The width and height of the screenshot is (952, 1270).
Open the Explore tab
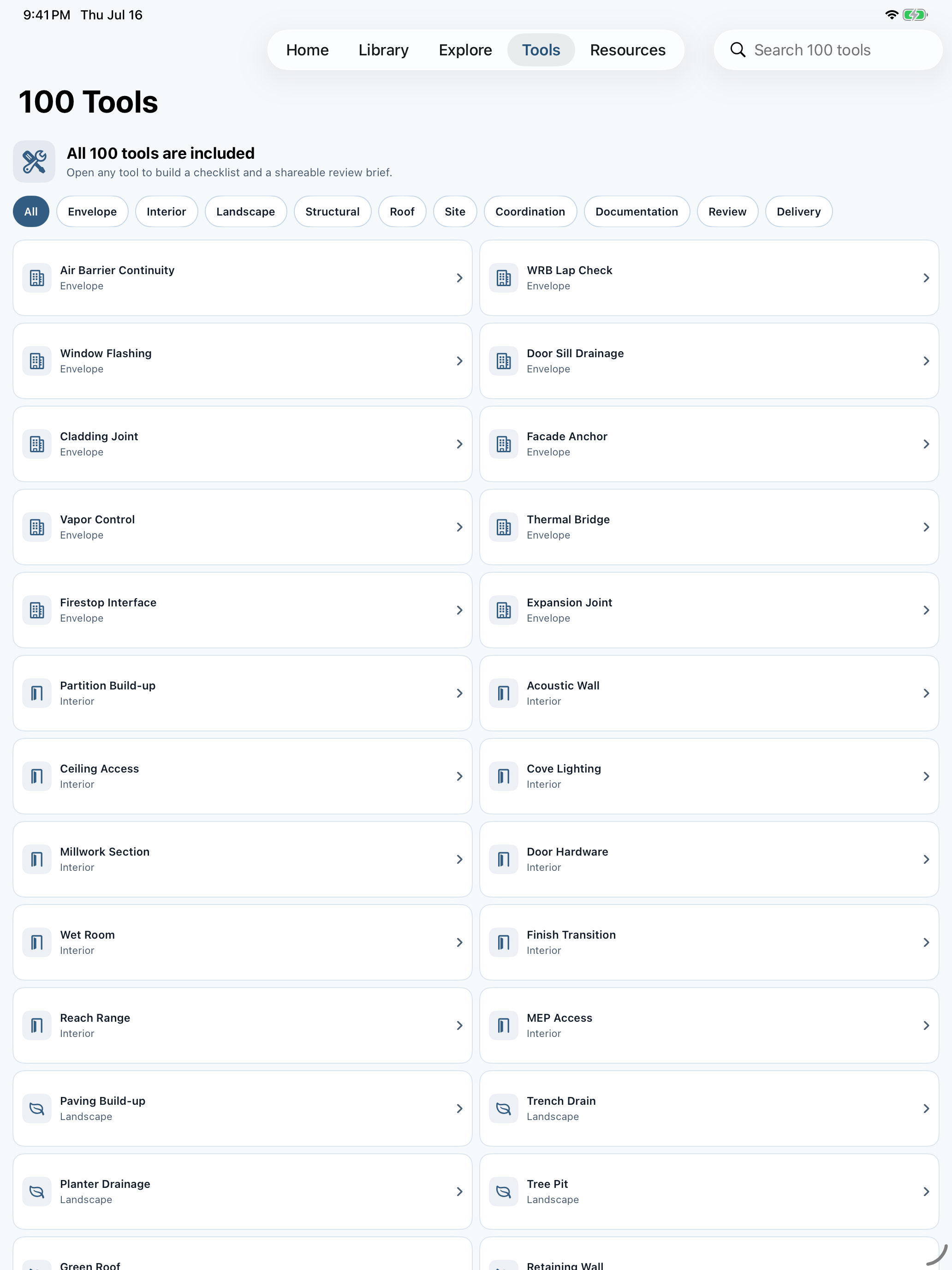pyautogui.click(x=465, y=50)
